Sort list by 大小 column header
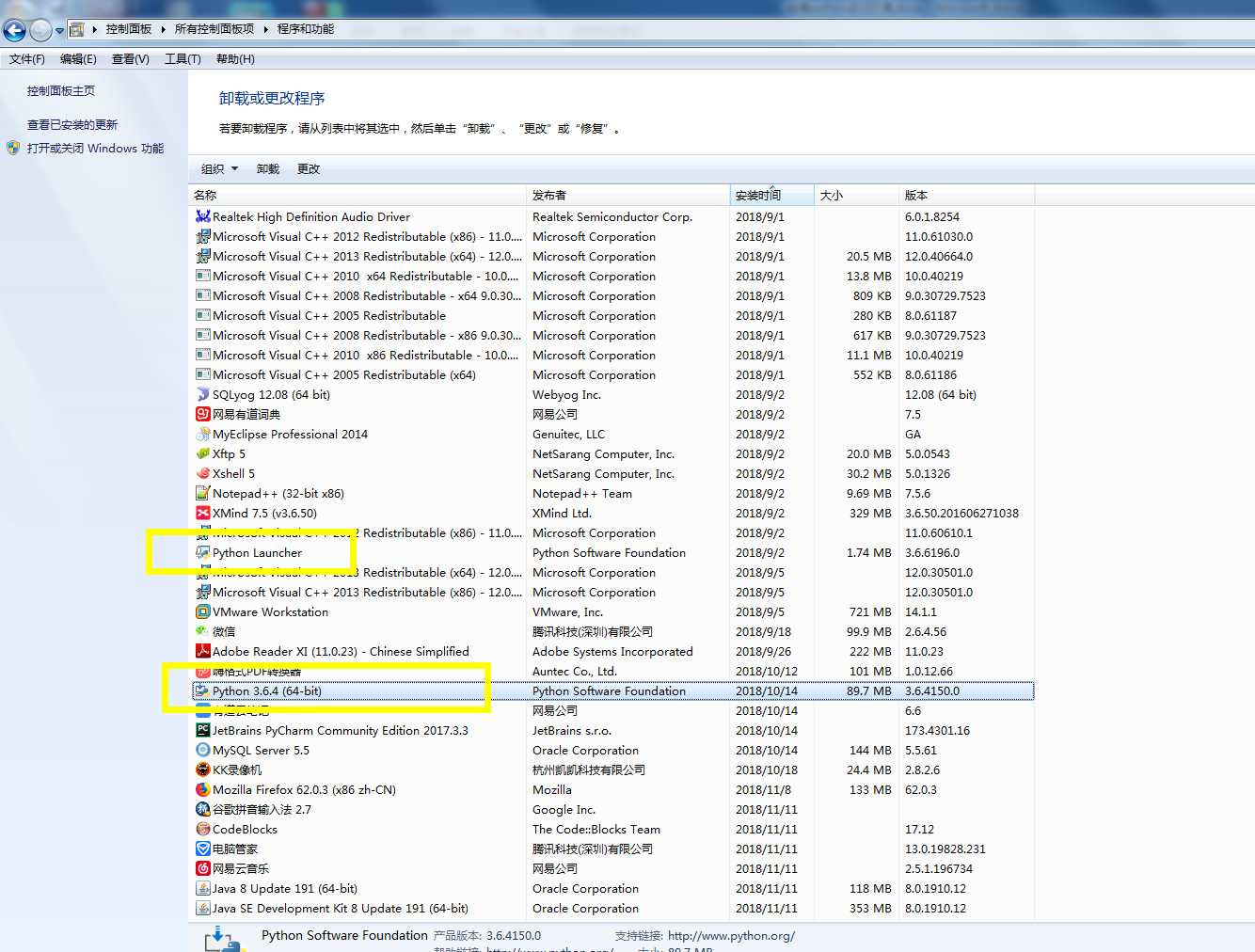This screenshot has height=952, width=1255. tap(856, 196)
